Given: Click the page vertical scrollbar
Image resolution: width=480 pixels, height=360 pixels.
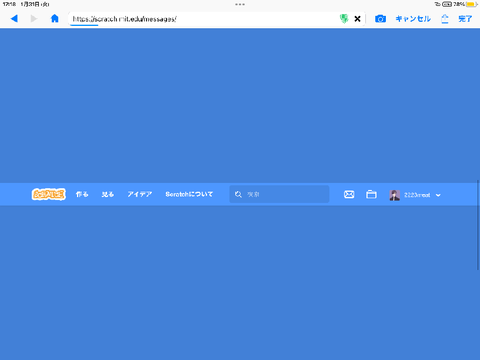Looking at the screenshot, I should (478, 225).
